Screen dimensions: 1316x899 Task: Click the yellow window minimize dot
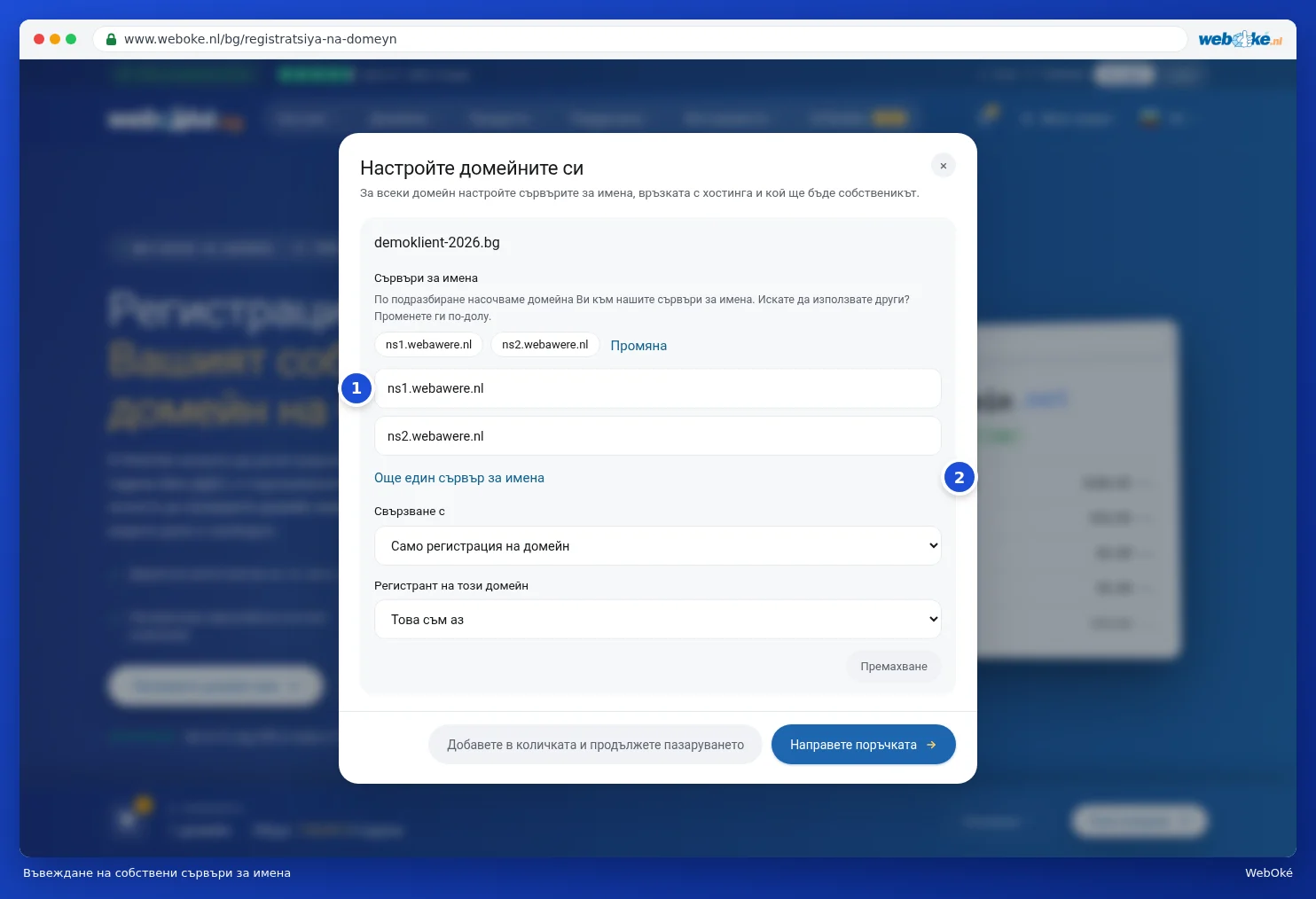55,39
